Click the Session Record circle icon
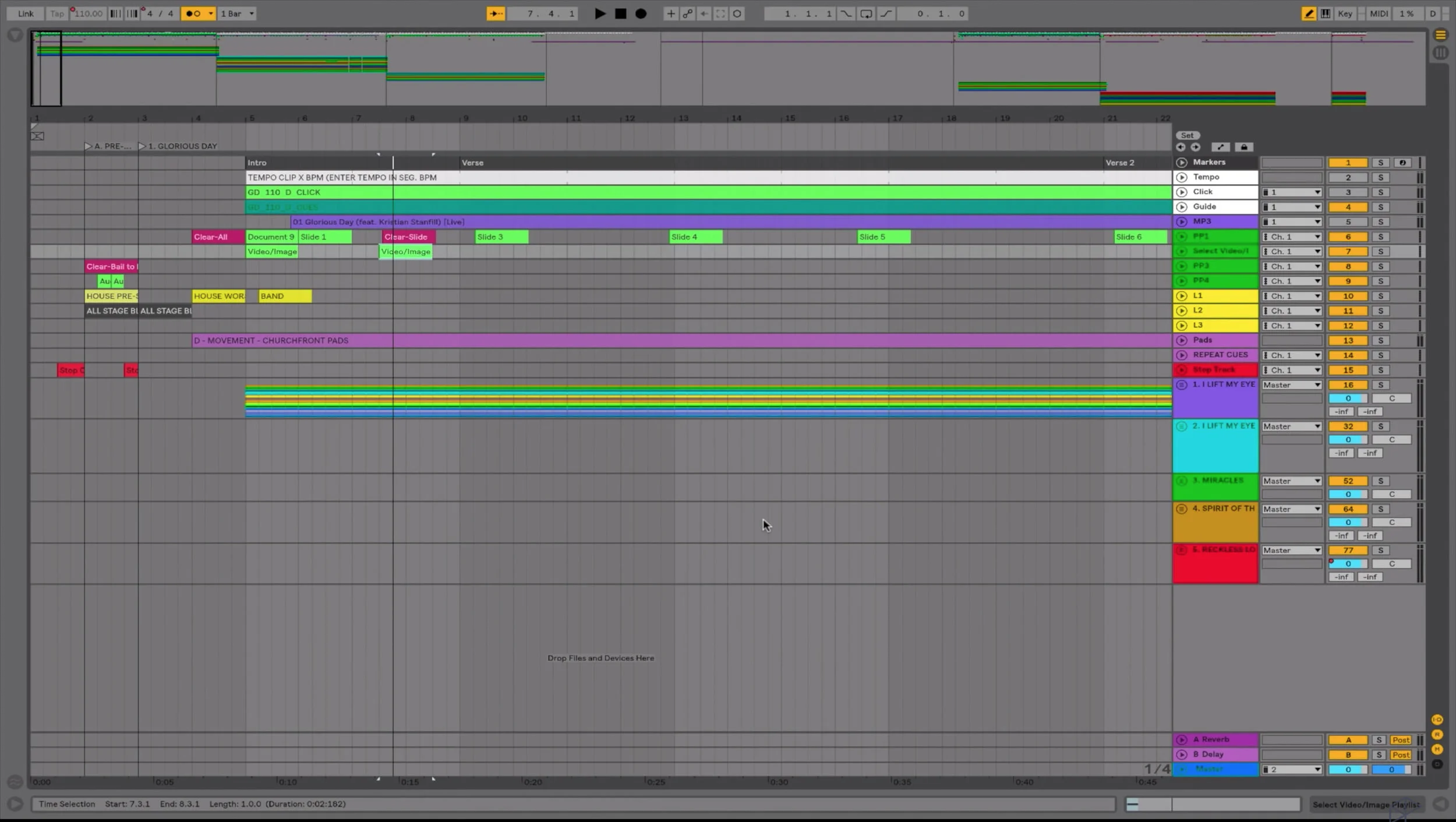 (x=737, y=13)
